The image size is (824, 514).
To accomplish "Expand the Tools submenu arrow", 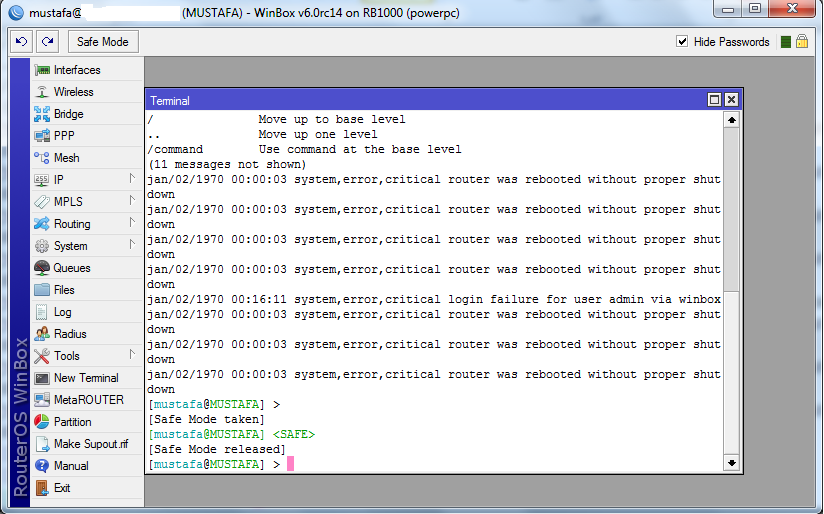I will pos(132,355).
